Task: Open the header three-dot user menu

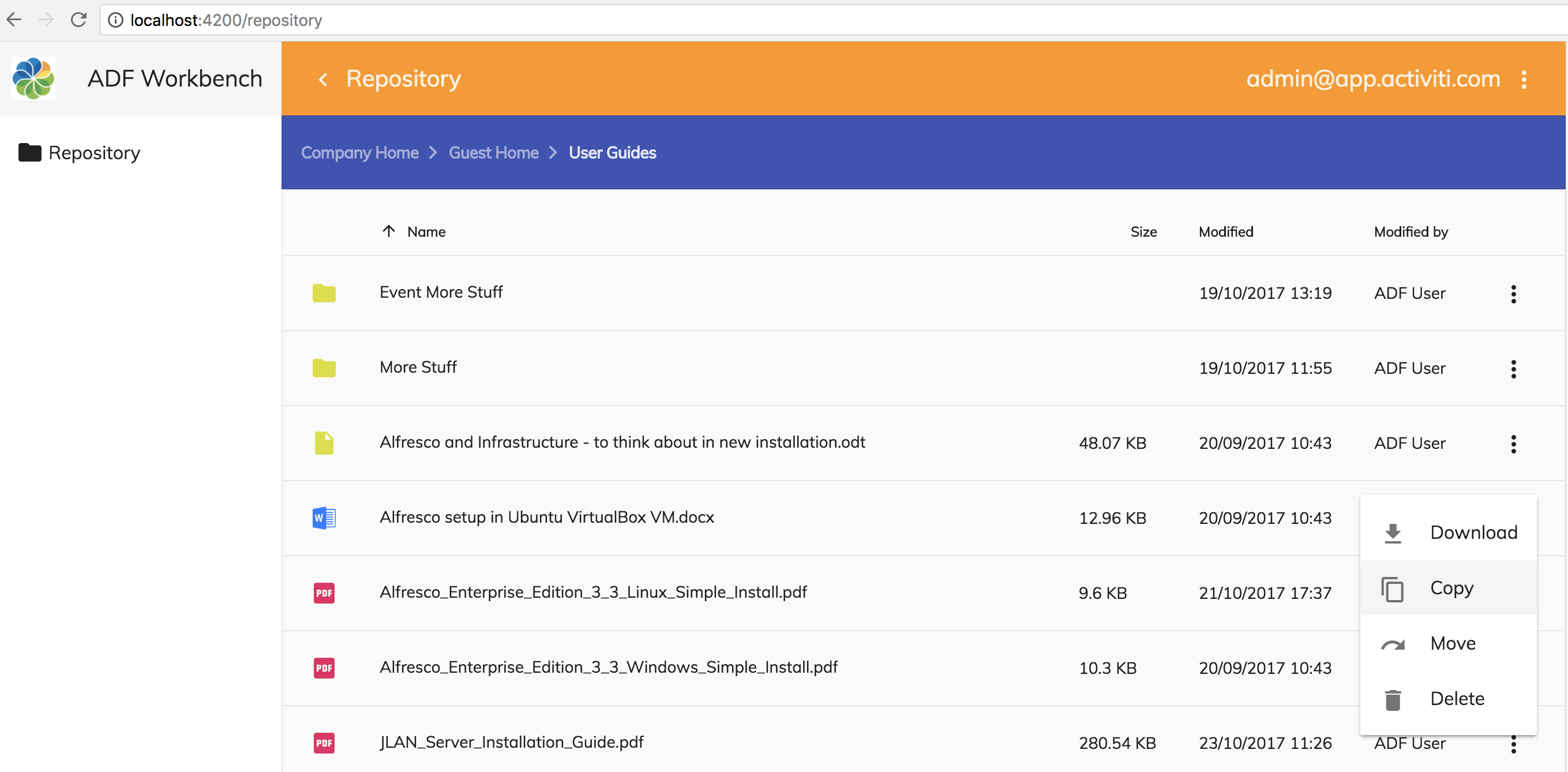Action: point(1524,79)
